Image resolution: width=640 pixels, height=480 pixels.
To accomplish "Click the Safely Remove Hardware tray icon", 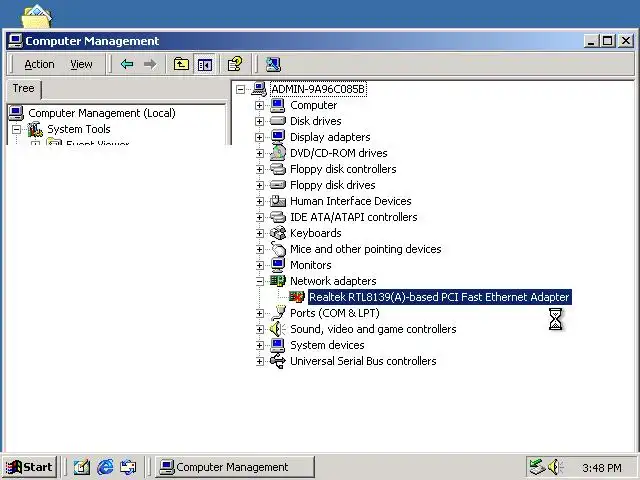I will pos(537,467).
